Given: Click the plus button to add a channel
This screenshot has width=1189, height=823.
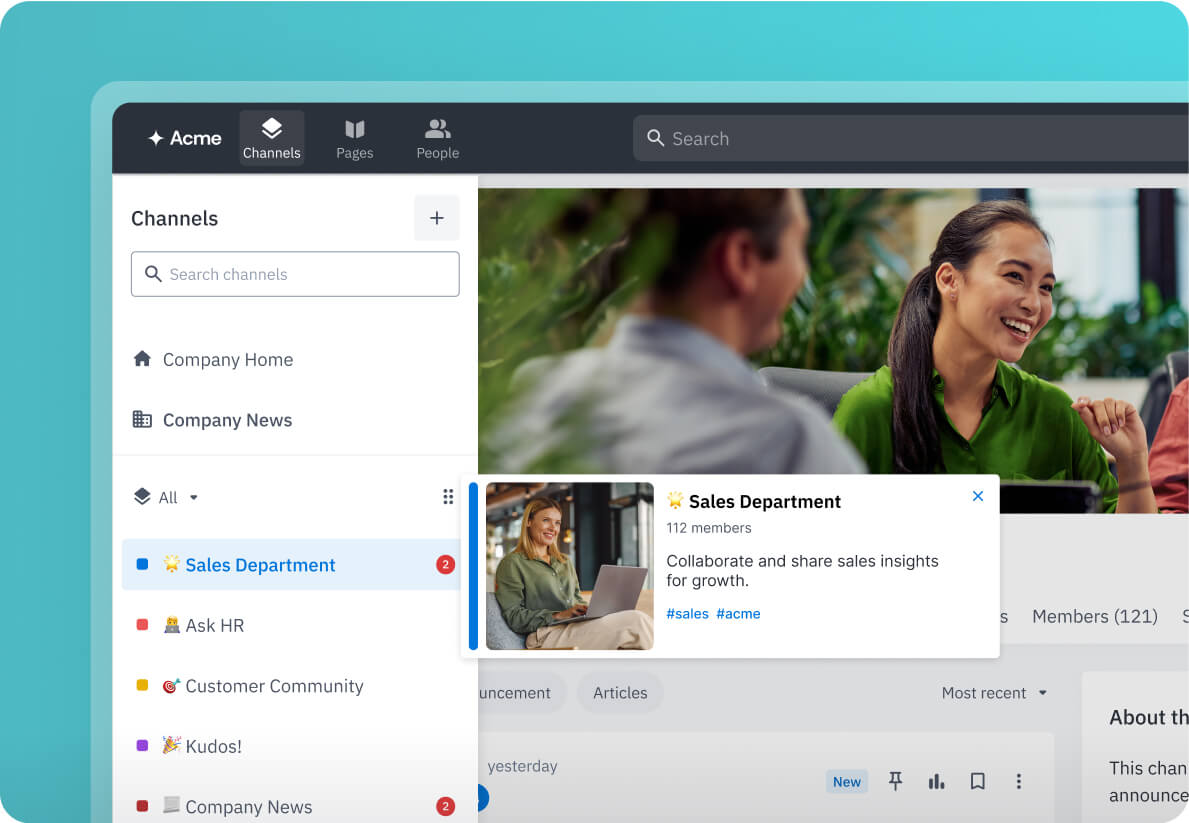Looking at the screenshot, I should [437, 218].
